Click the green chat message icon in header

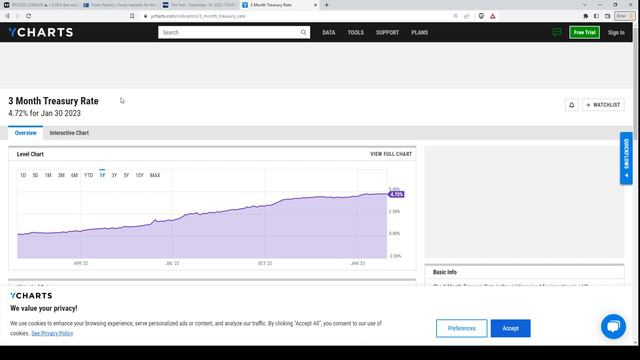tap(557, 32)
